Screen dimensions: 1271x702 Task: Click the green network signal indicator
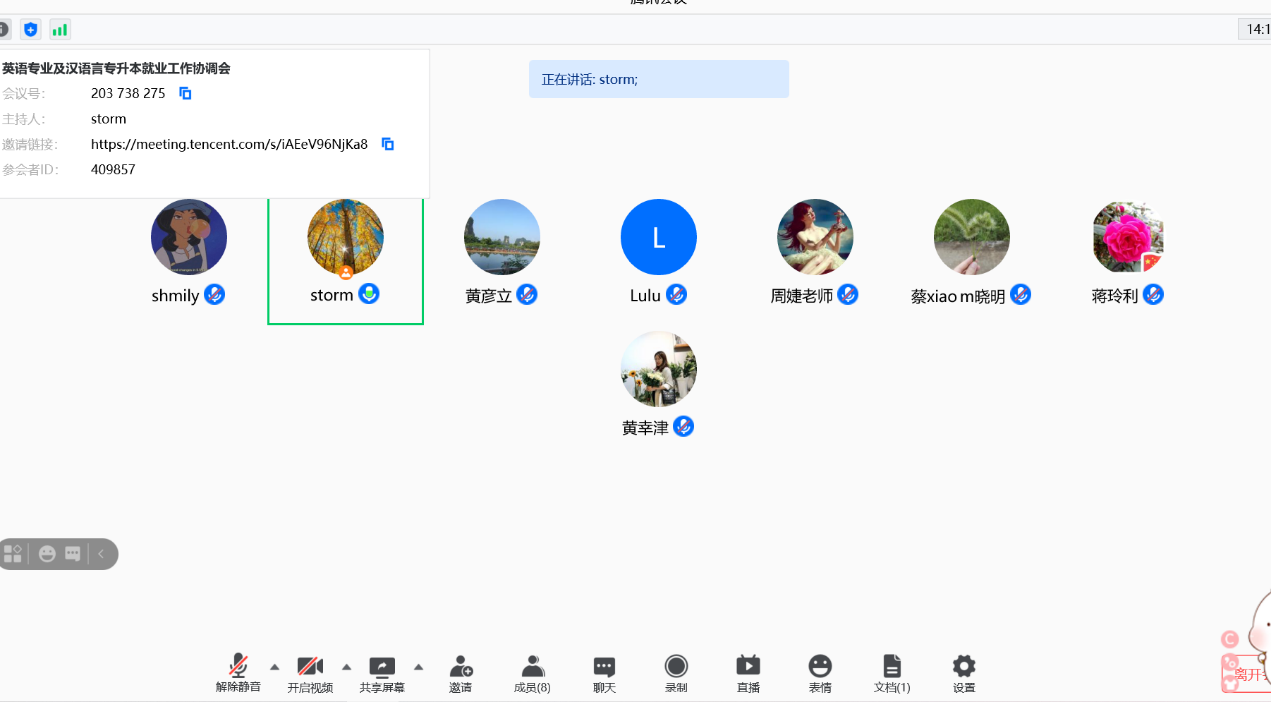(60, 30)
